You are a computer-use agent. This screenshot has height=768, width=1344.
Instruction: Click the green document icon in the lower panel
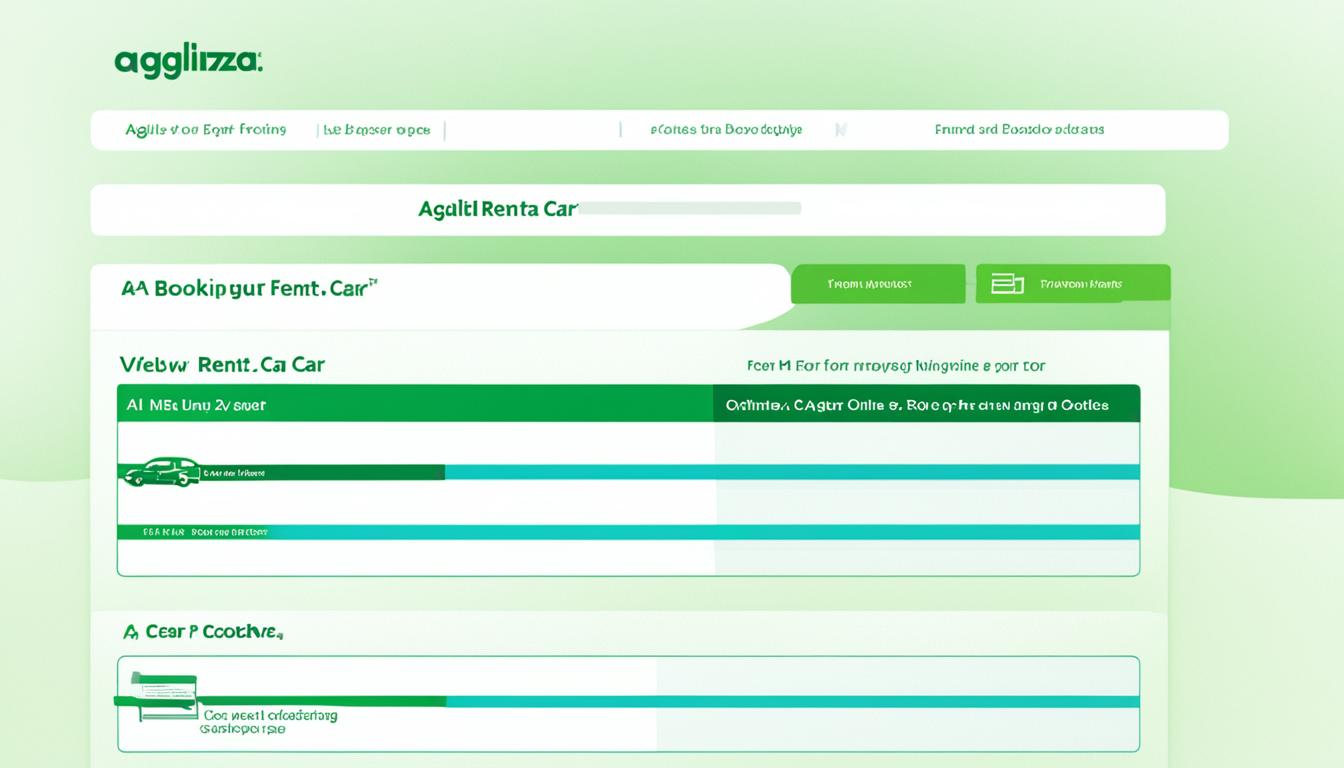pos(164,697)
